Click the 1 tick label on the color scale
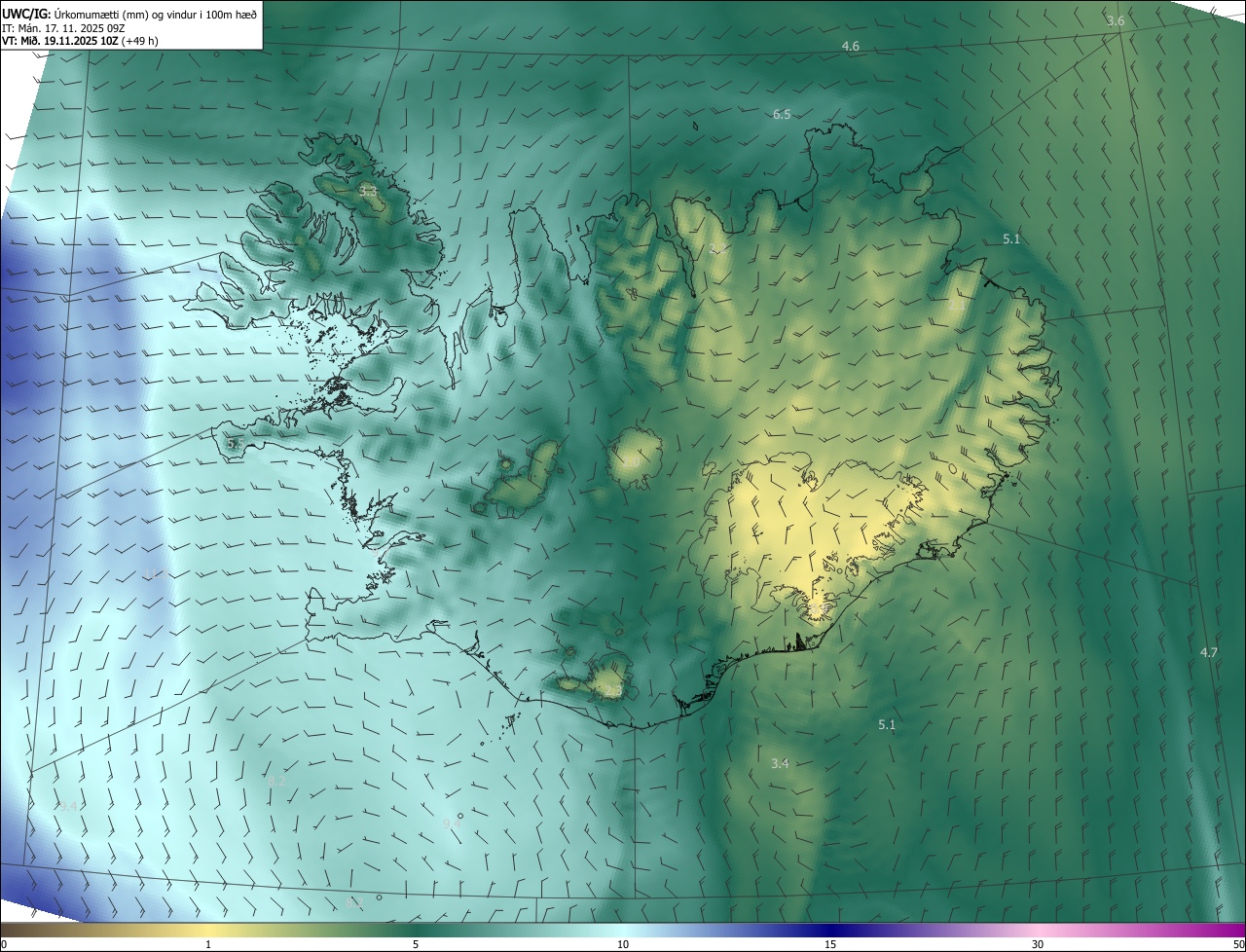Viewport: 1246px width, 952px height. (x=208, y=945)
